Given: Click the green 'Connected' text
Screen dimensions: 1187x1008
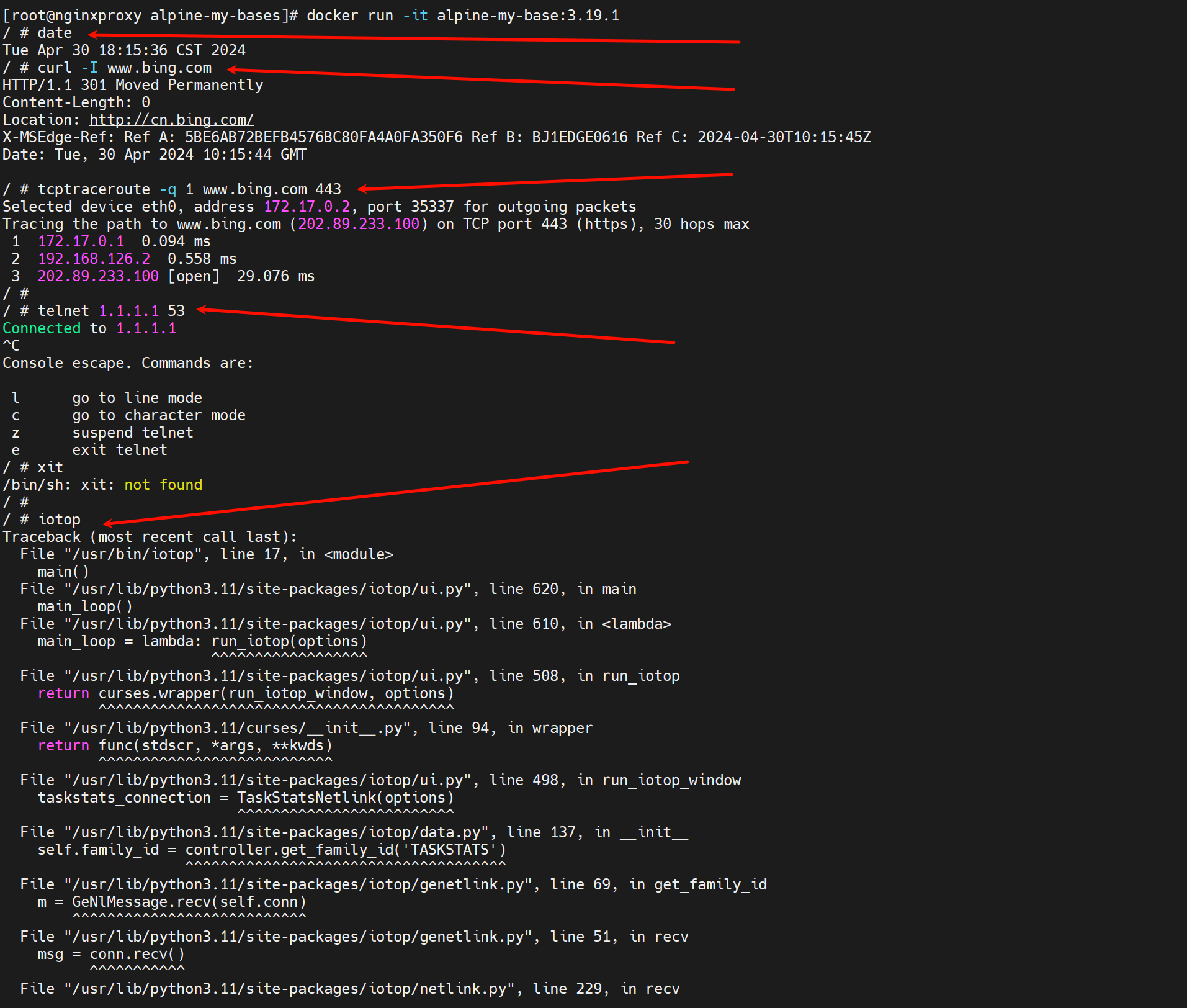Looking at the screenshot, I should tap(42, 328).
